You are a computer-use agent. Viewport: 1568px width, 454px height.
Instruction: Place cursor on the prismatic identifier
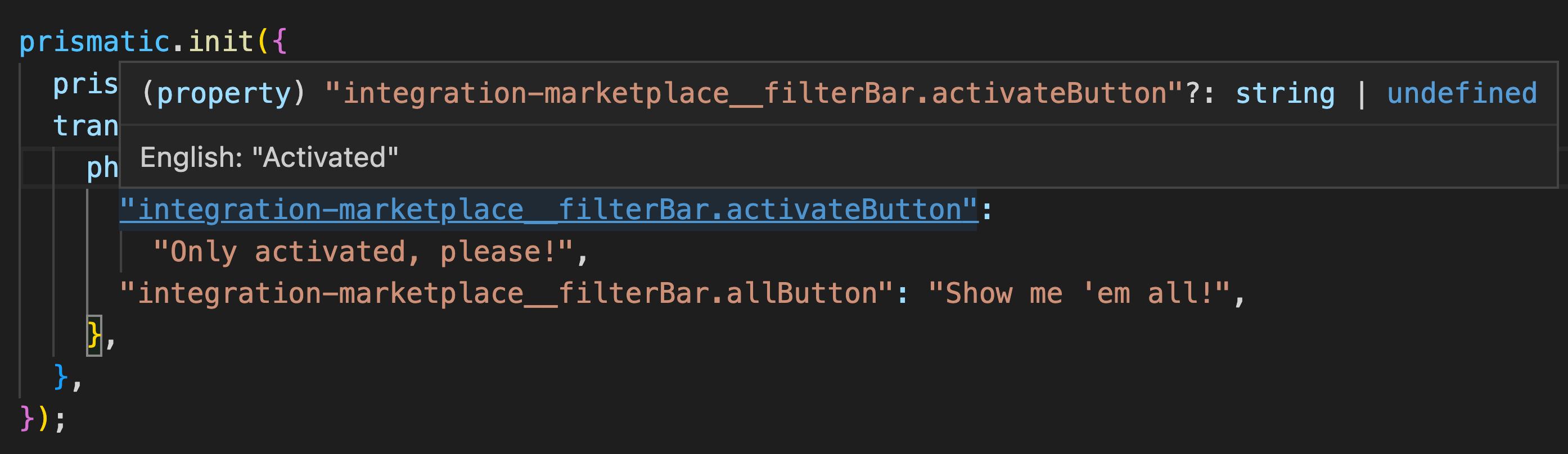click(x=94, y=42)
